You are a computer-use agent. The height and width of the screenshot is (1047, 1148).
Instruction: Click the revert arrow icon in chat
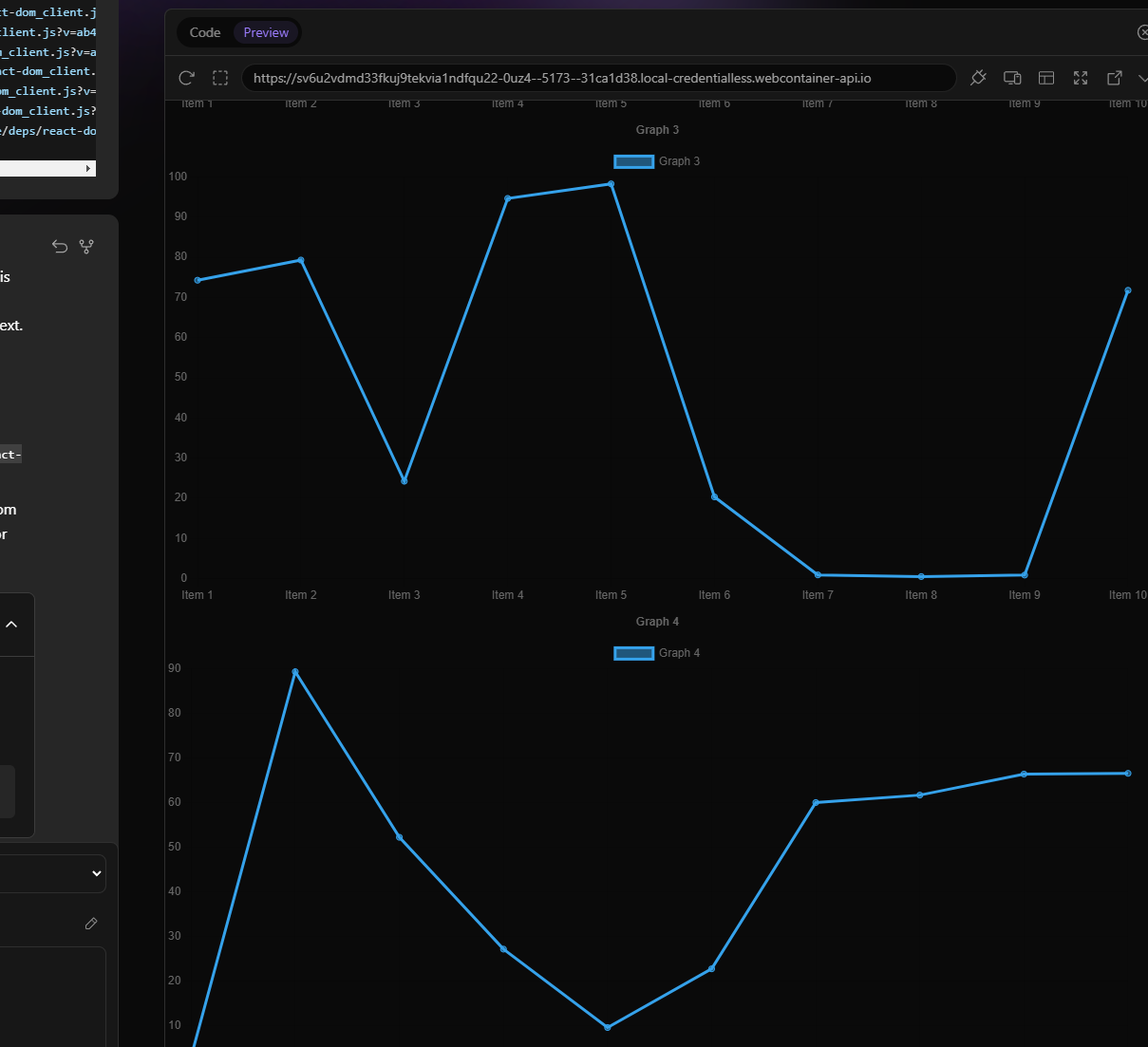coord(60,247)
